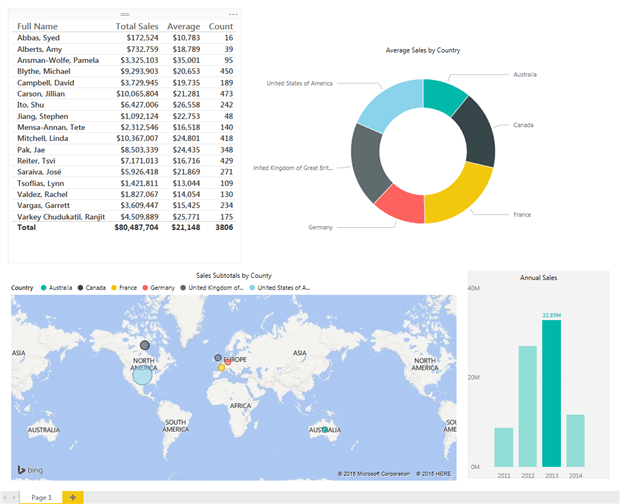
Task: Select the Canada bubble on the map
Action: (x=145, y=345)
